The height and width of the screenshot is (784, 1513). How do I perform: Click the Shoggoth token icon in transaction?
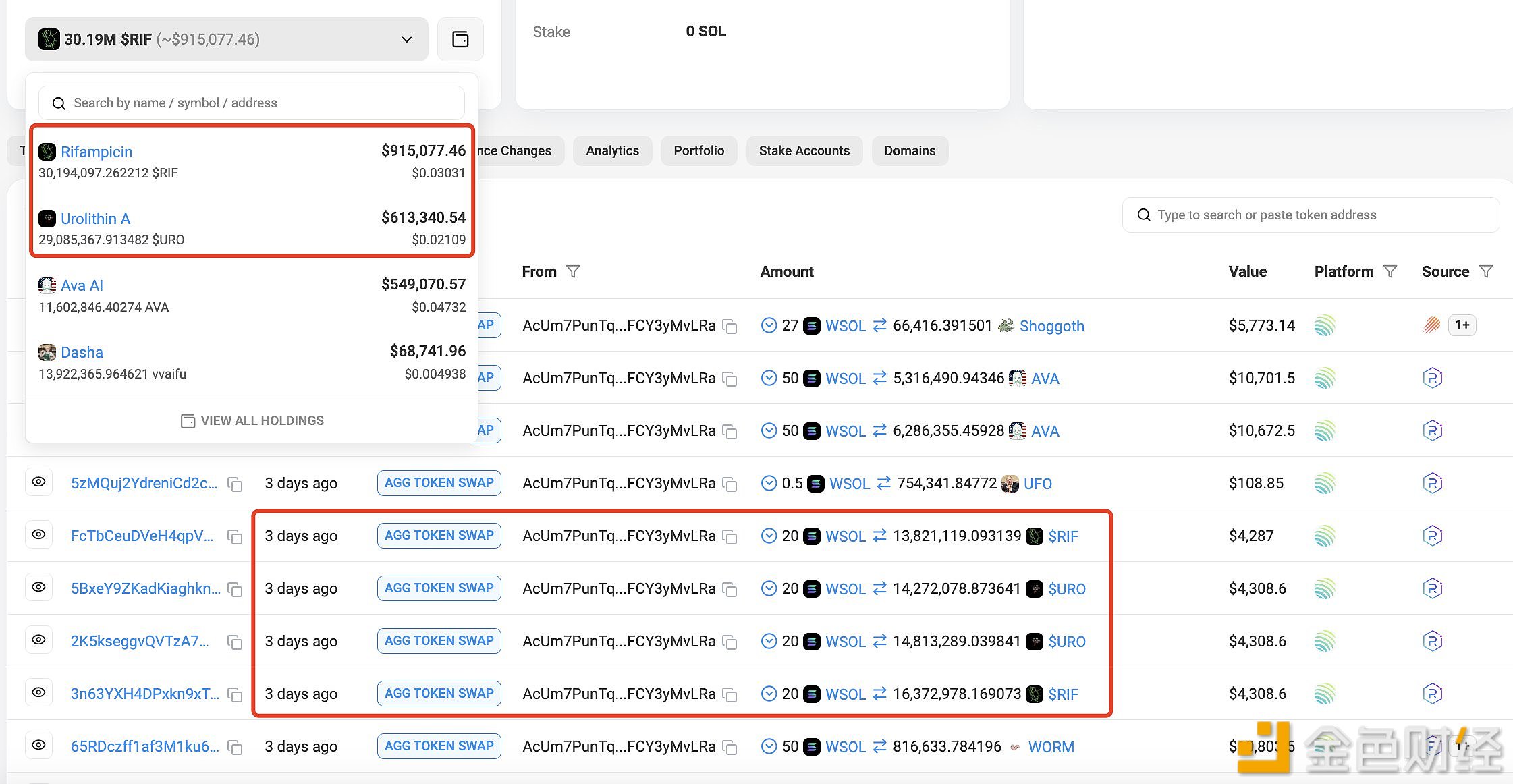point(1005,325)
